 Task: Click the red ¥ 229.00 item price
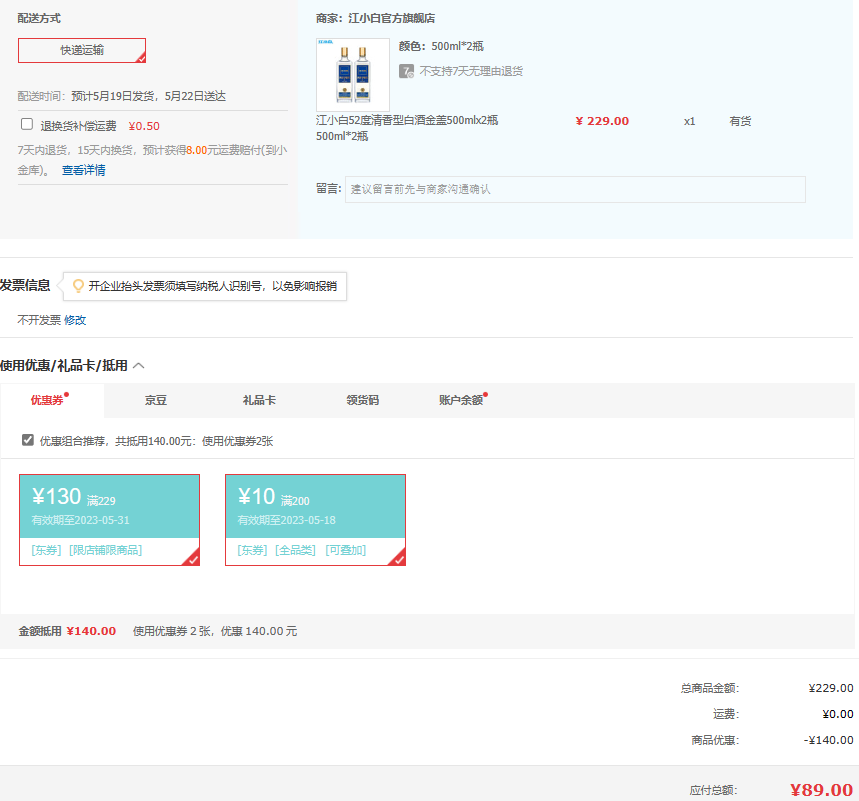coord(602,121)
